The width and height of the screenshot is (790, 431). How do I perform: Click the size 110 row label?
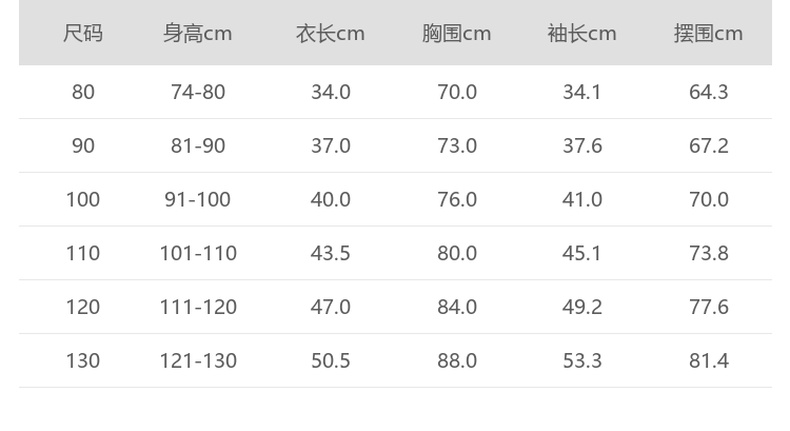[83, 253]
